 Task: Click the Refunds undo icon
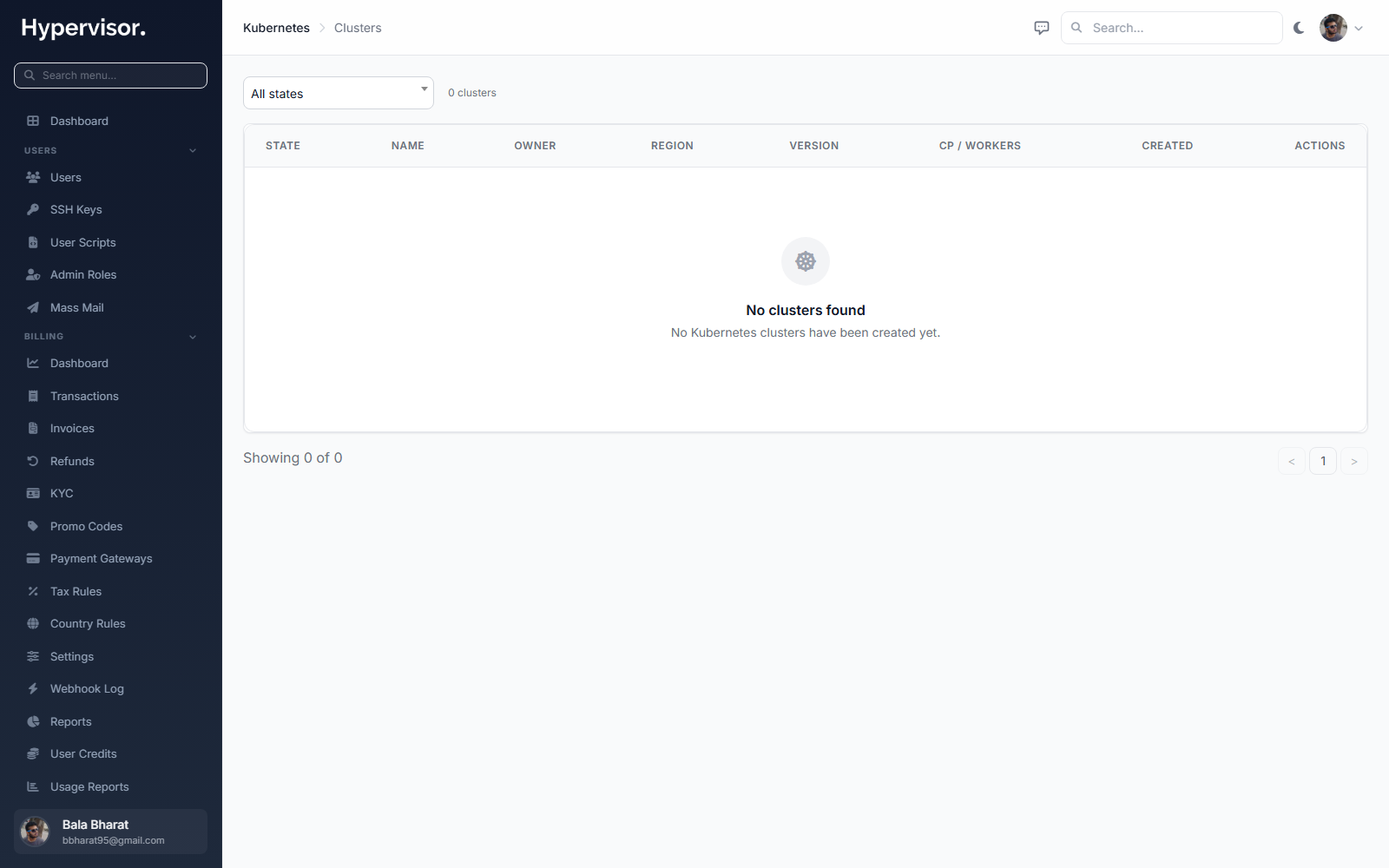(x=33, y=461)
